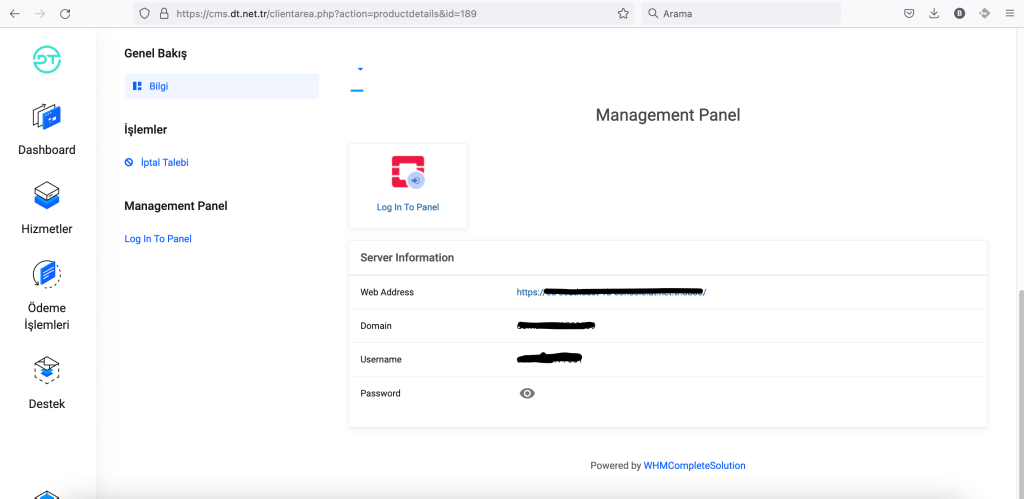This screenshot has width=1024, height=499.
Task: Open the Destek support icon
Action: click(x=47, y=371)
